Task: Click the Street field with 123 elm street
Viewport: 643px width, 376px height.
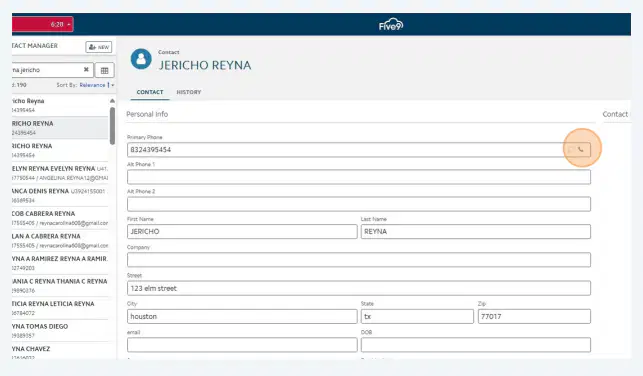Action: pyautogui.click(x=359, y=288)
